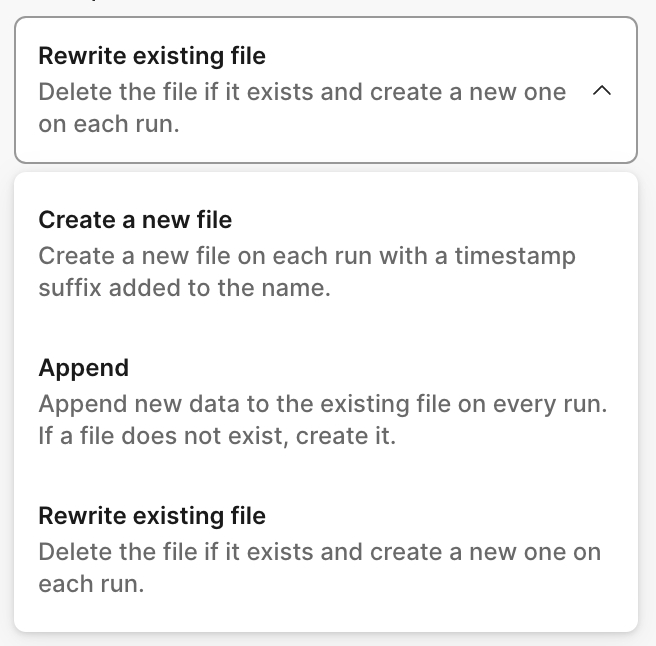Click the final 'each run.' line in the list
Viewport: 656px width, 646px height.
click(x=91, y=586)
